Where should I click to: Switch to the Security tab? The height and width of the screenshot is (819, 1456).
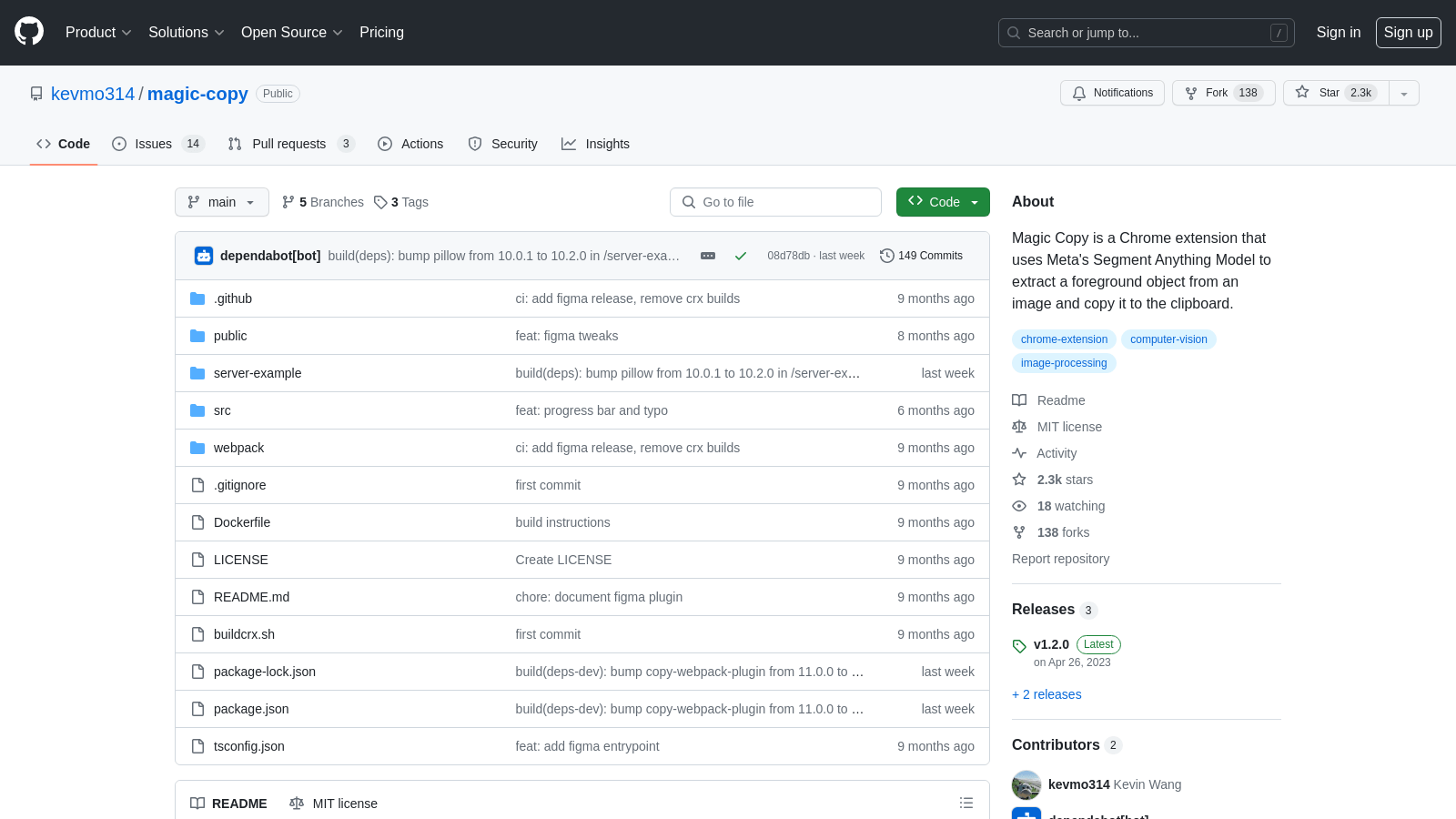pyautogui.click(x=503, y=144)
